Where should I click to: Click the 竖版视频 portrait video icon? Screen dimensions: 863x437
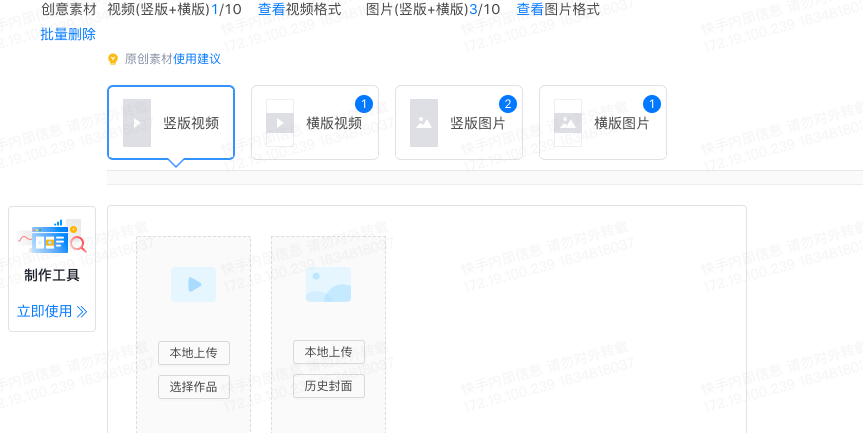click(x=137, y=123)
